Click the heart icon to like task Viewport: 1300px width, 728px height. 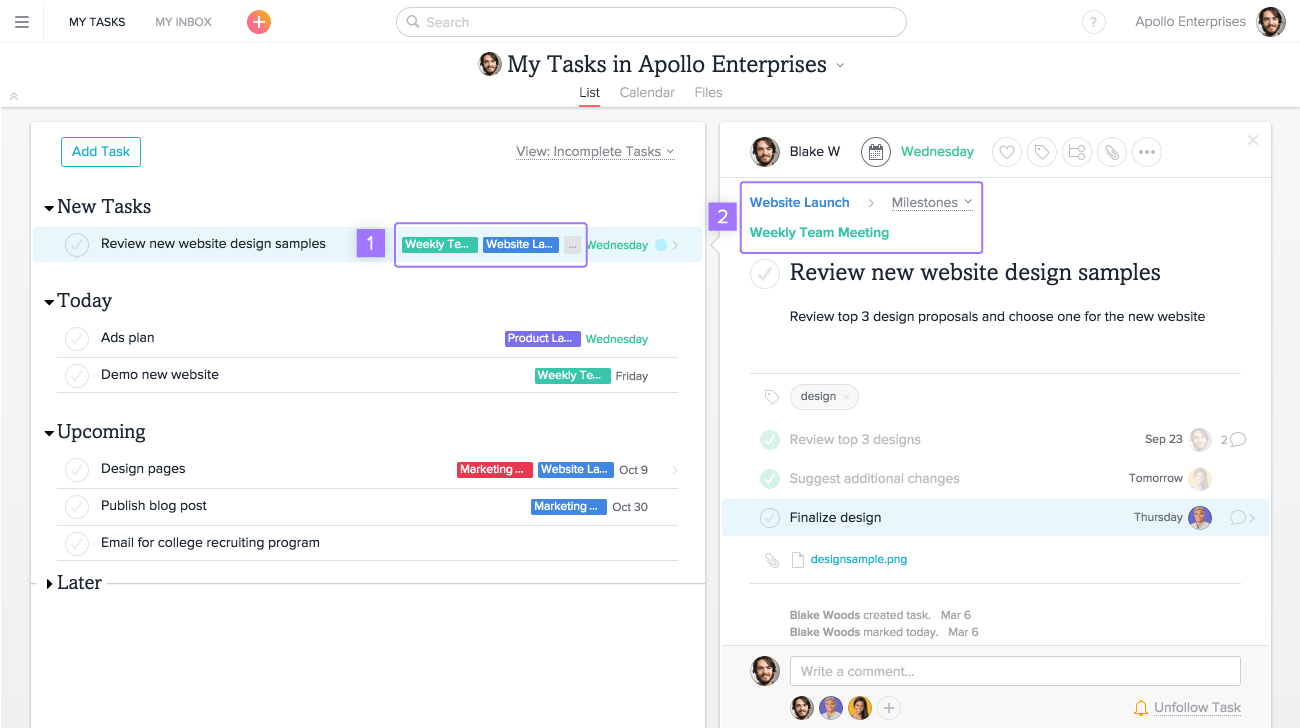pos(1007,152)
